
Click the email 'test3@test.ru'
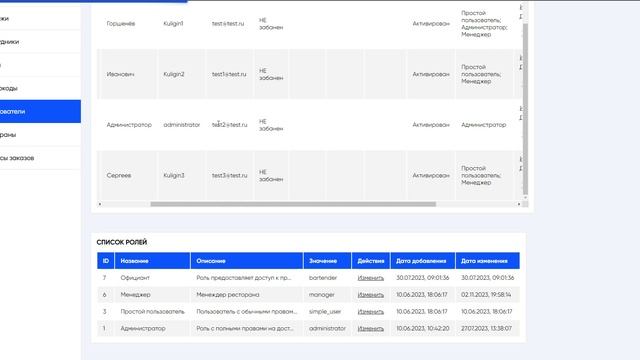229,176
